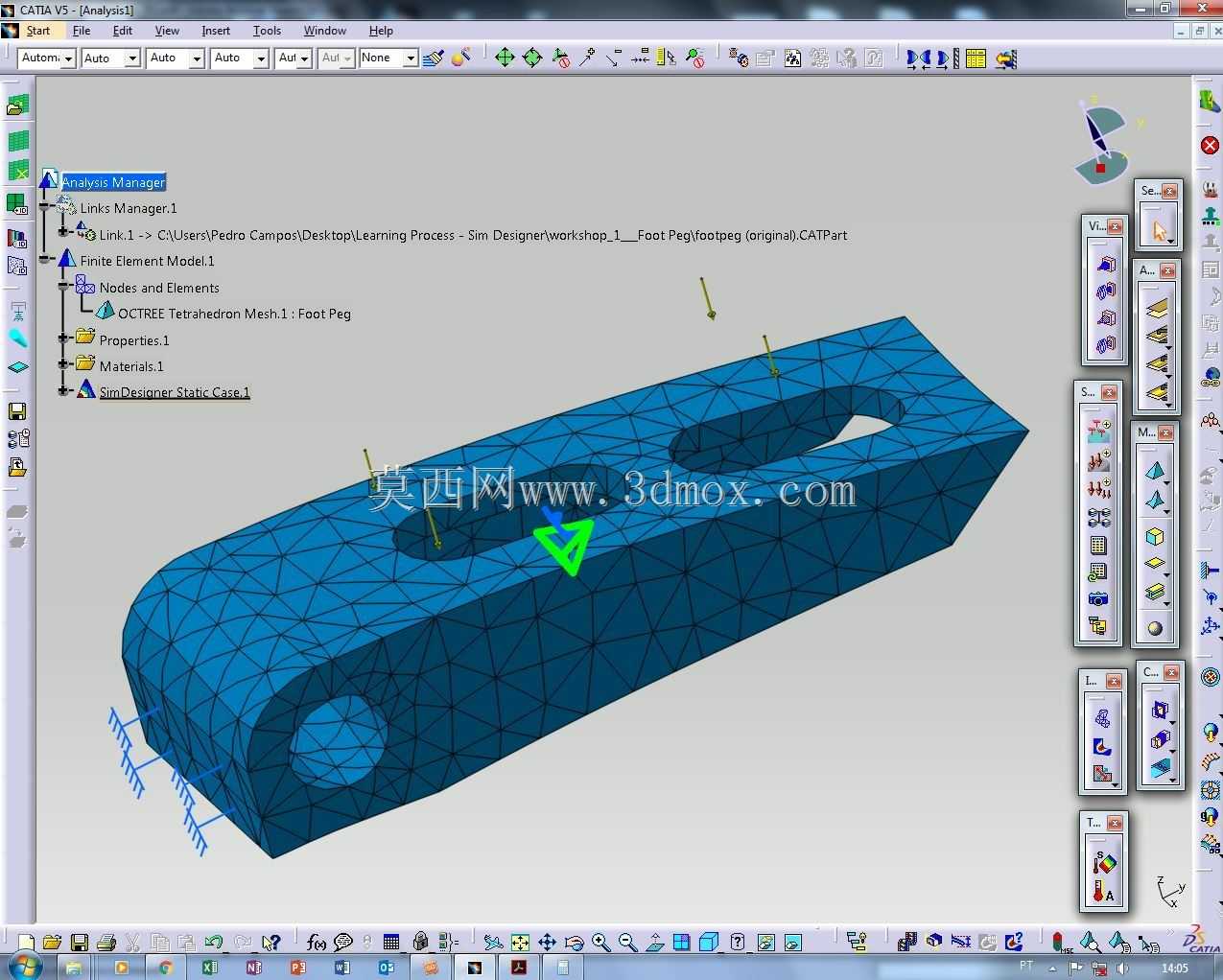Collapse the Nodes and Elements node
The width and height of the screenshot is (1223, 980).
coord(63,285)
